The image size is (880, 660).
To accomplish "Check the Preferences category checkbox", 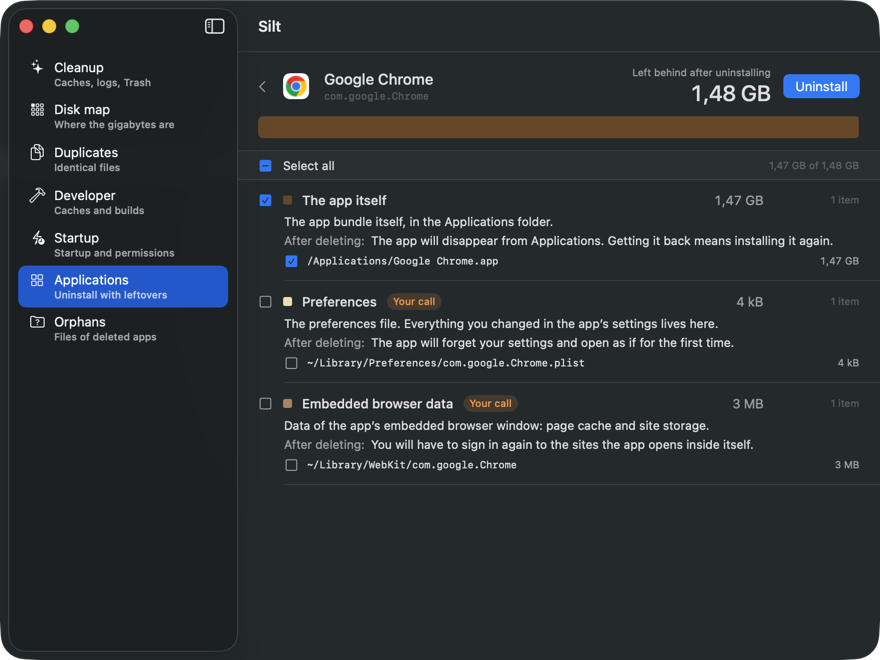I will click(265, 302).
